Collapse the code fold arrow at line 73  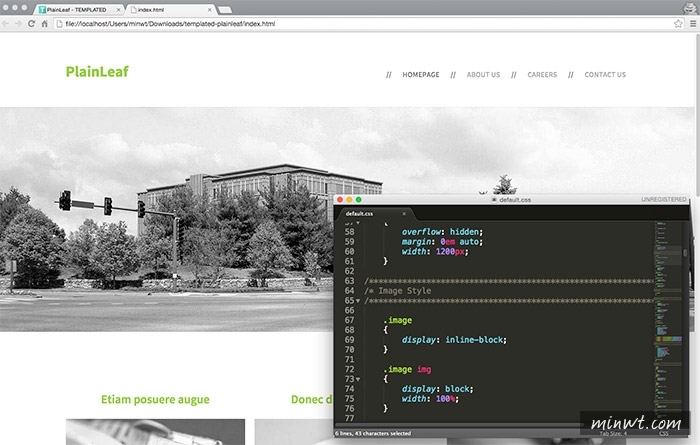coord(358,380)
